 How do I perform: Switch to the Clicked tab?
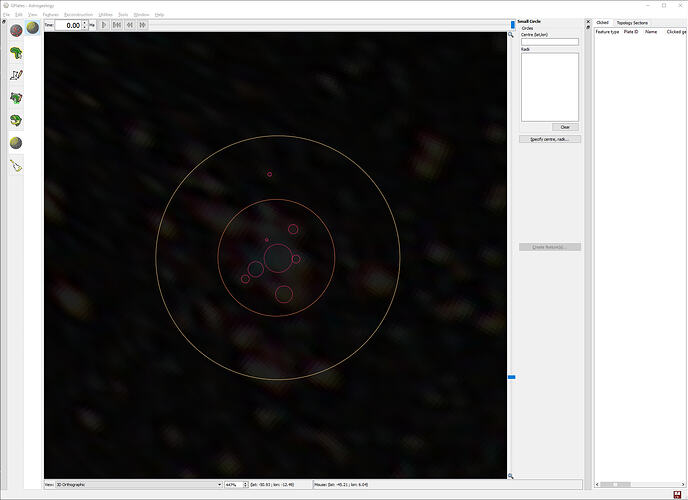click(x=602, y=23)
